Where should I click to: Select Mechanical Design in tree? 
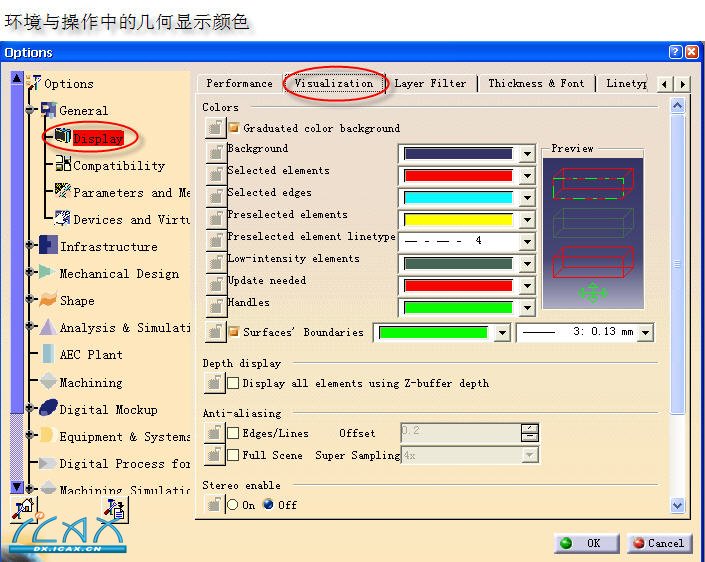(119, 274)
